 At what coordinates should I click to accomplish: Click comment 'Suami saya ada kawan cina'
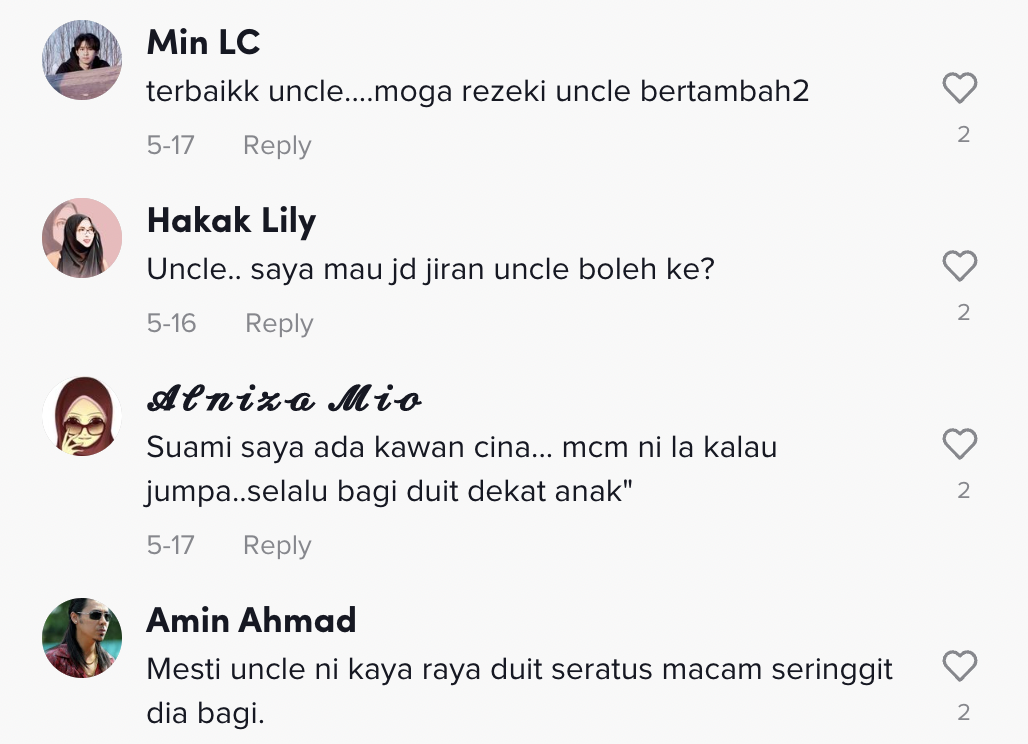point(461,469)
